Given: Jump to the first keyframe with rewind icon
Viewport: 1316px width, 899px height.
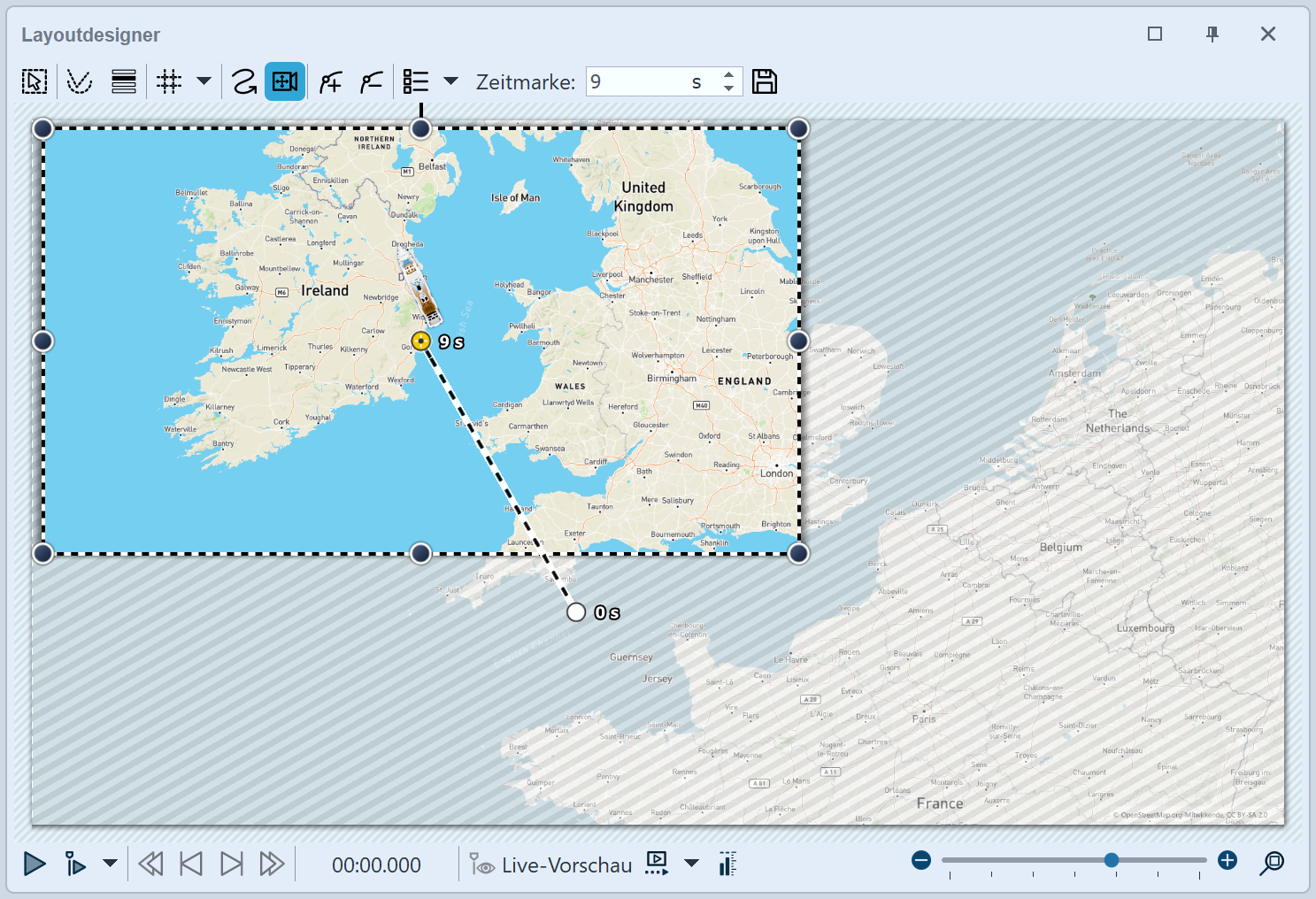Looking at the screenshot, I should (150, 864).
